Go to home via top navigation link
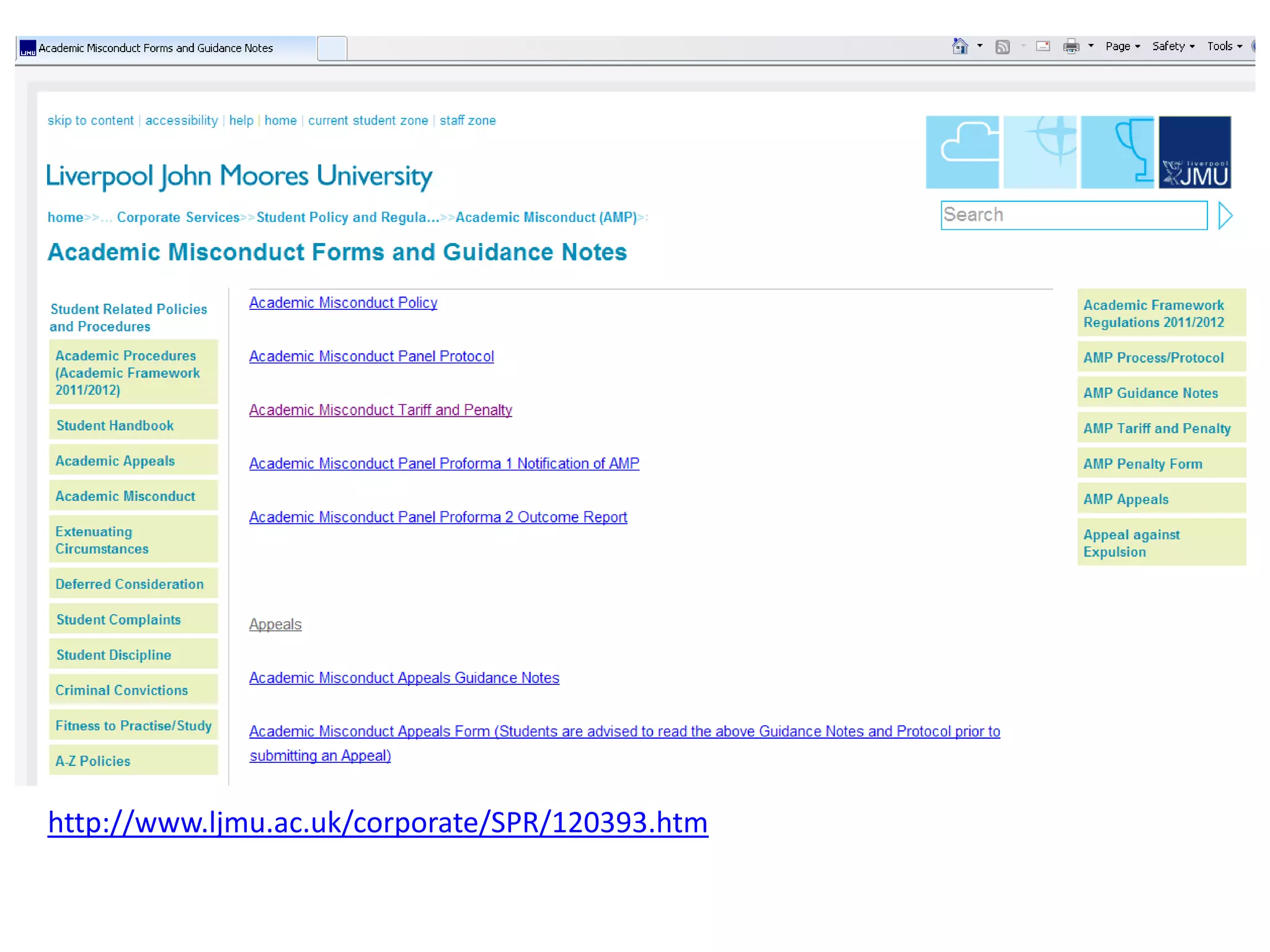The width and height of the screenshot is (1270, 952). click(x=280, y=120)
